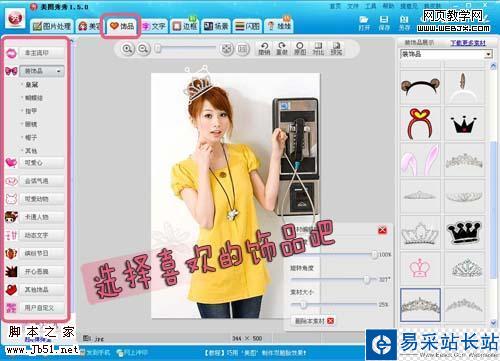500x361 pixels.
Task: Select the 指甲 subcategory
Action: (x=31, y=111)
